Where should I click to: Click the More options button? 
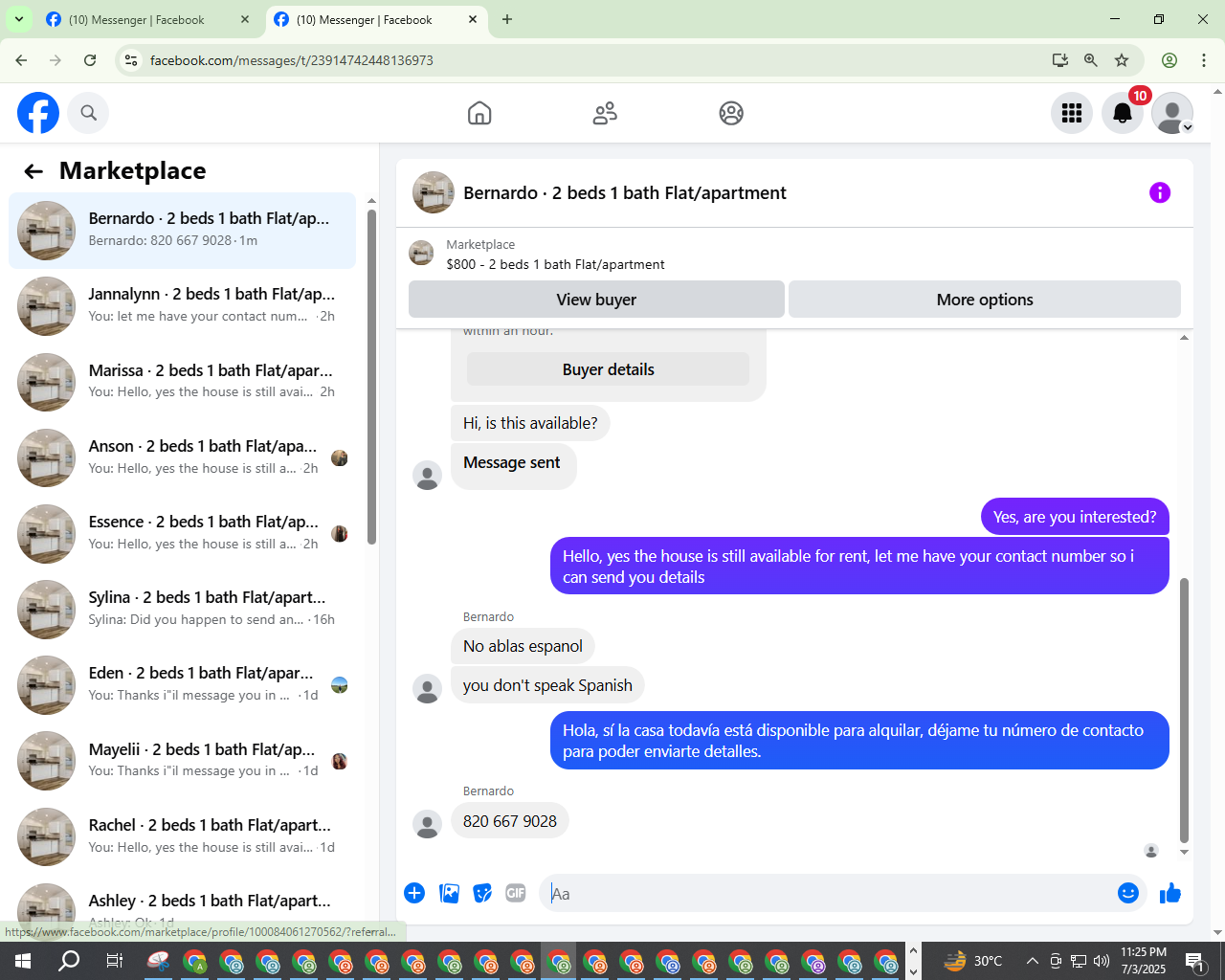point(985,300)
